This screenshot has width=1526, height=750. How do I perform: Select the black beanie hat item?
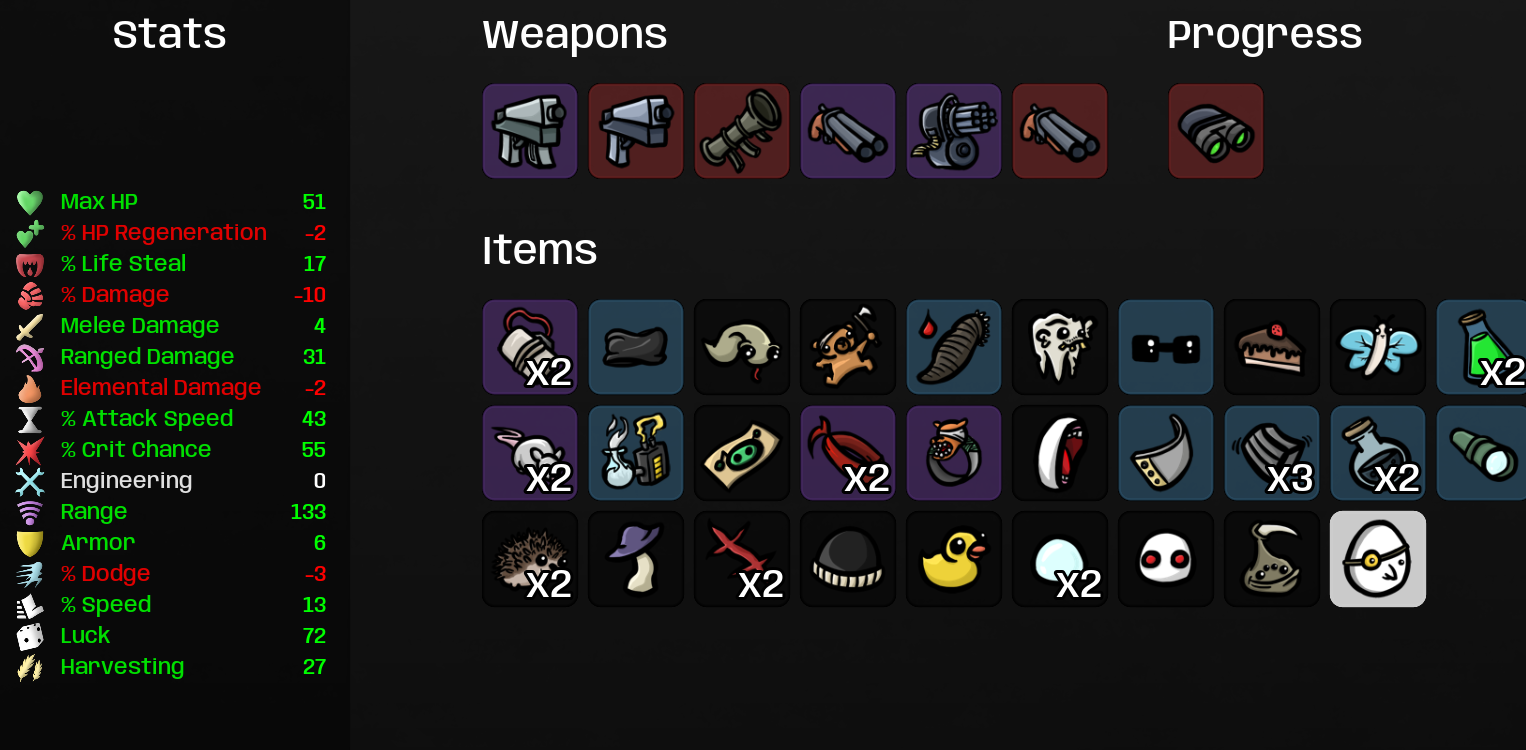click(848, 559)
